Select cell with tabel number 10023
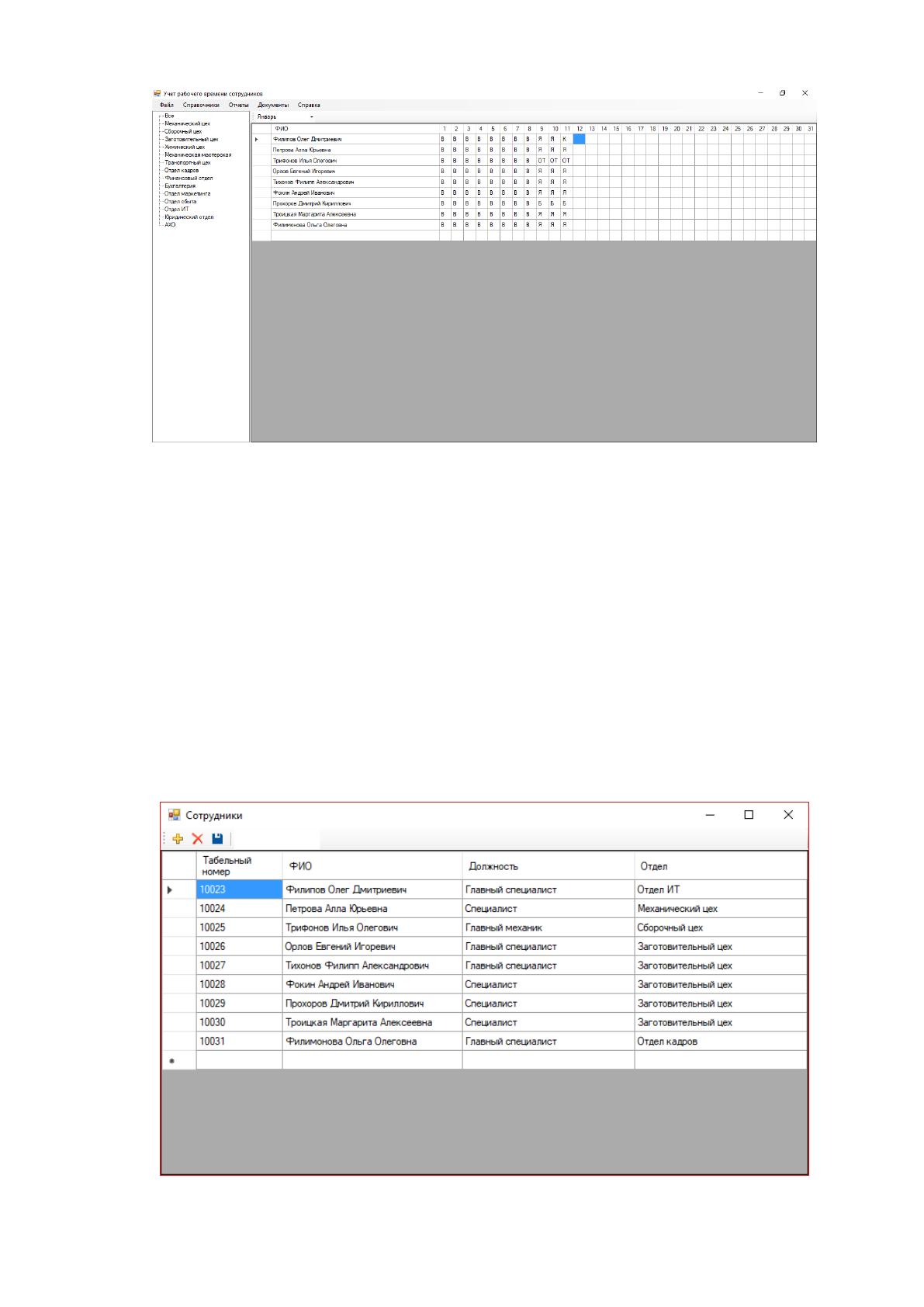This screenshot has height=1307, width=924. [239, 889]
